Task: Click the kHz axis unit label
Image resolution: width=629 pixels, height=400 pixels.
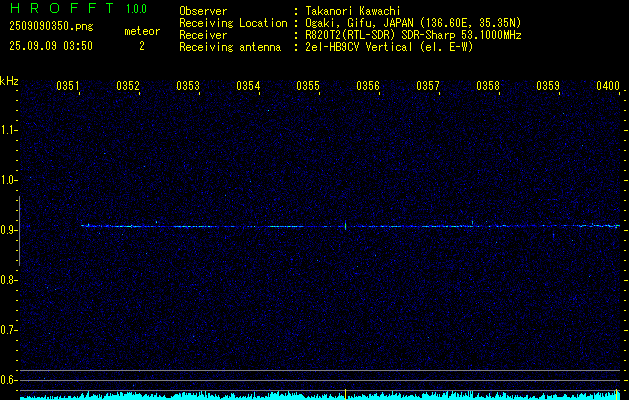Action: (9, 81)
